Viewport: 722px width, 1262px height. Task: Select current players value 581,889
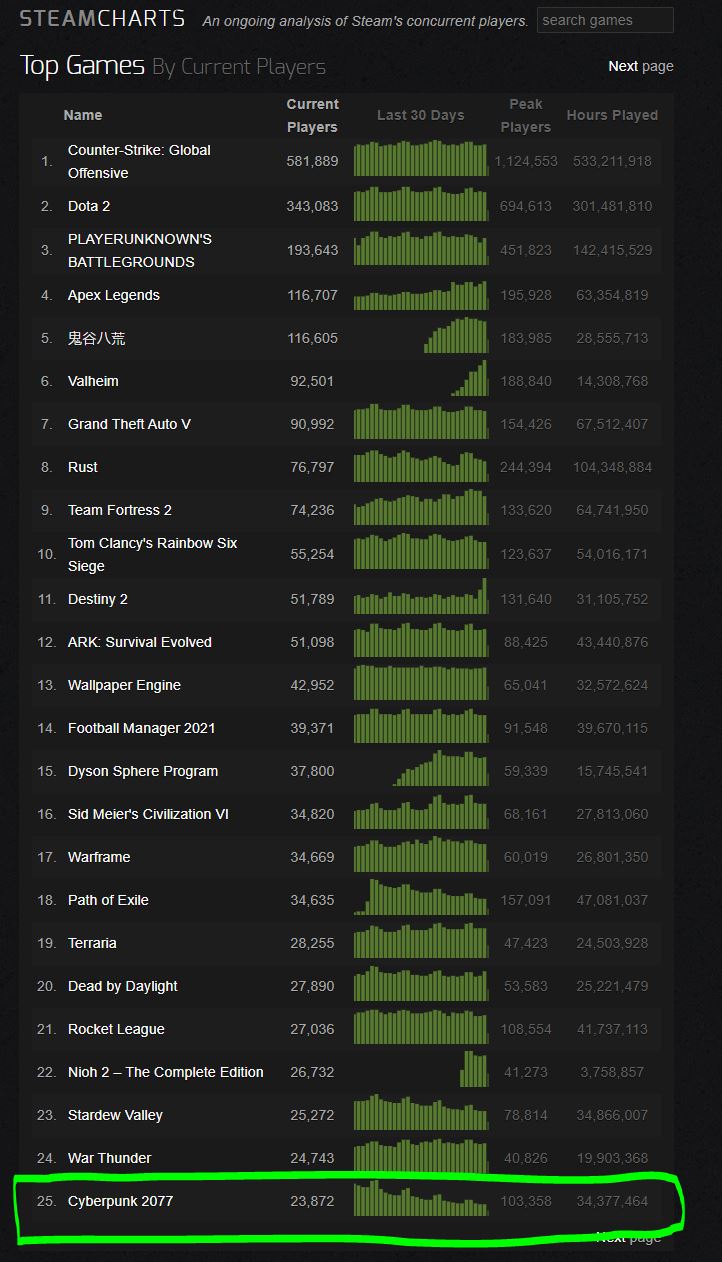click(312, 161)
